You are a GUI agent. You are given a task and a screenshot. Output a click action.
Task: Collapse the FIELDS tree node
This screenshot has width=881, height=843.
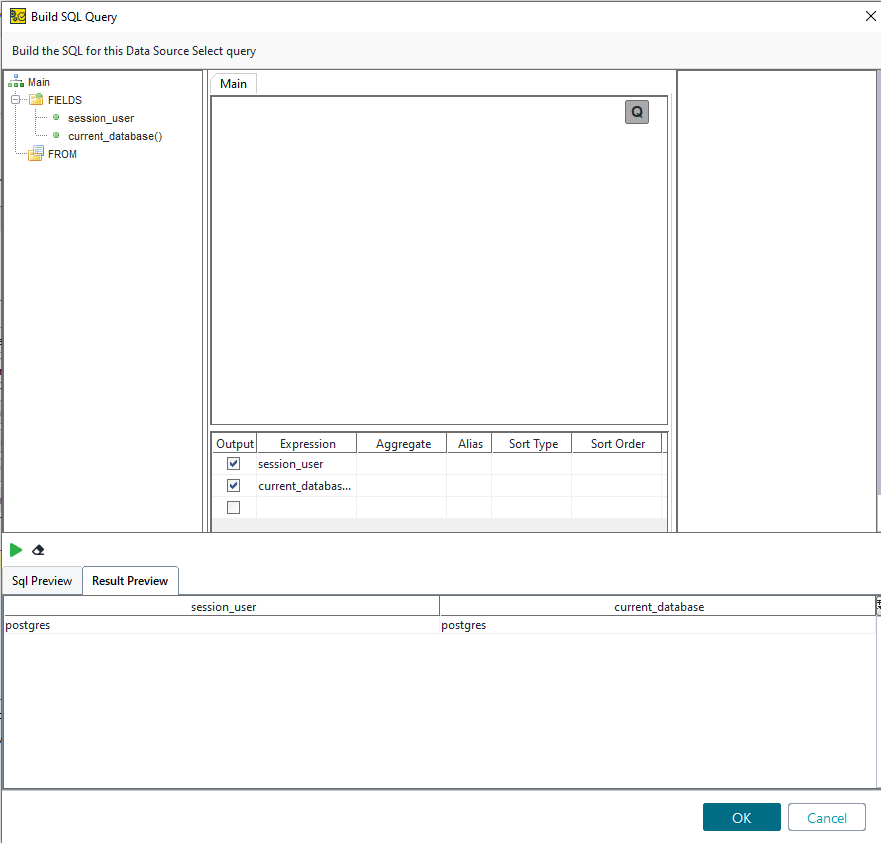(x=16, y=100)
